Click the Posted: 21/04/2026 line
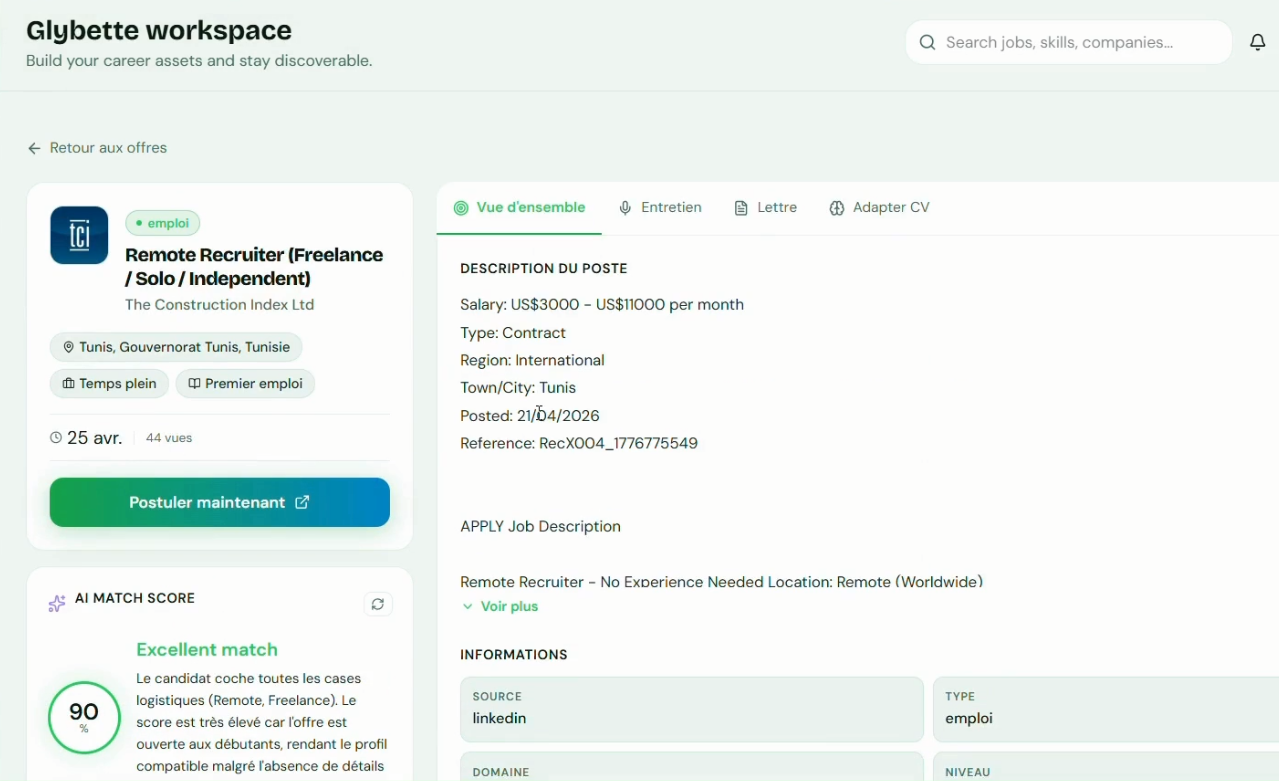This screenshot has height=781, width=1279. coord(530,416)
